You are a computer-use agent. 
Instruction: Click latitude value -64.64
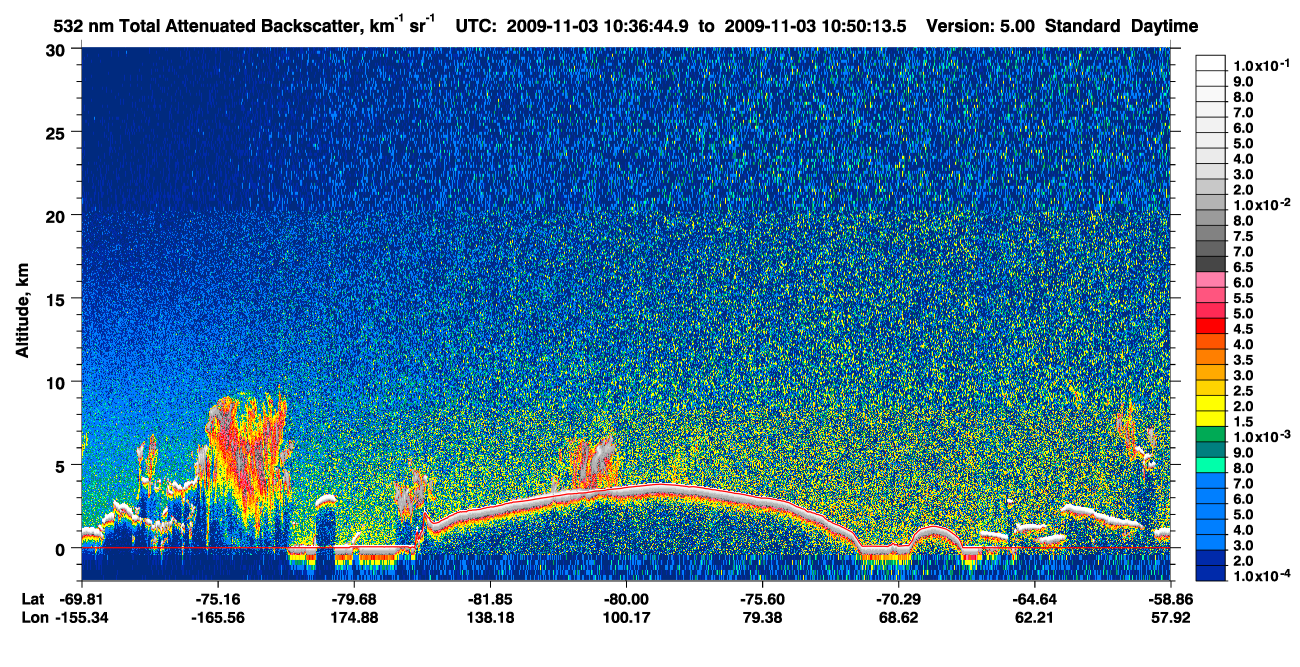pyautogui.click(x=1033, y=600)
